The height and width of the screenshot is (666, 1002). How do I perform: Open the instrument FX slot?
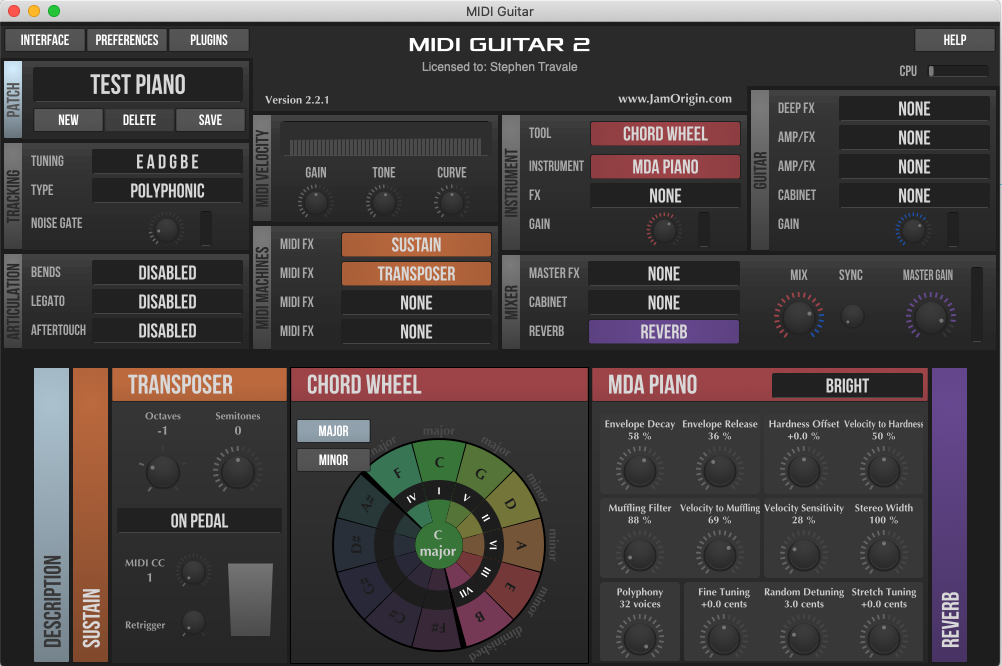coord(665,196)
